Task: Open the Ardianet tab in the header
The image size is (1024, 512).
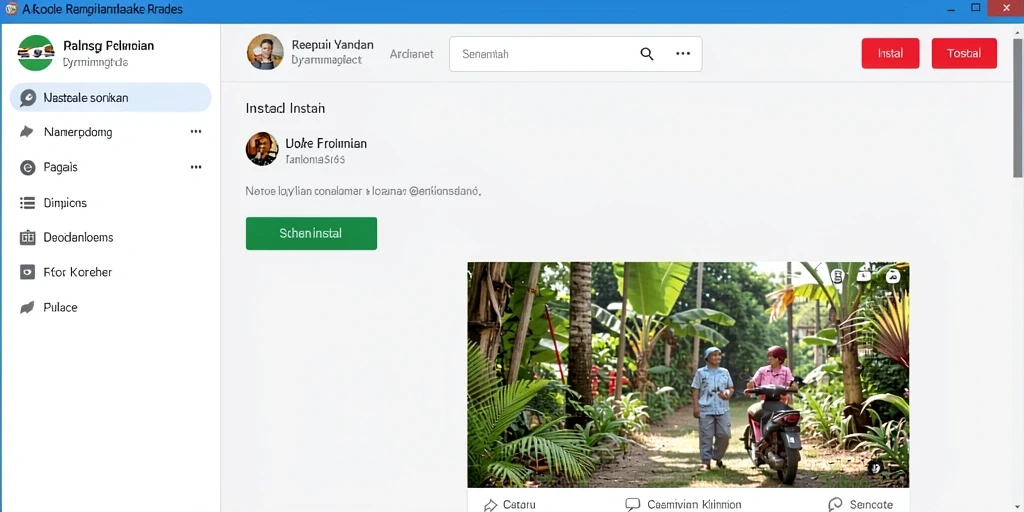Action: click(411, 54)
